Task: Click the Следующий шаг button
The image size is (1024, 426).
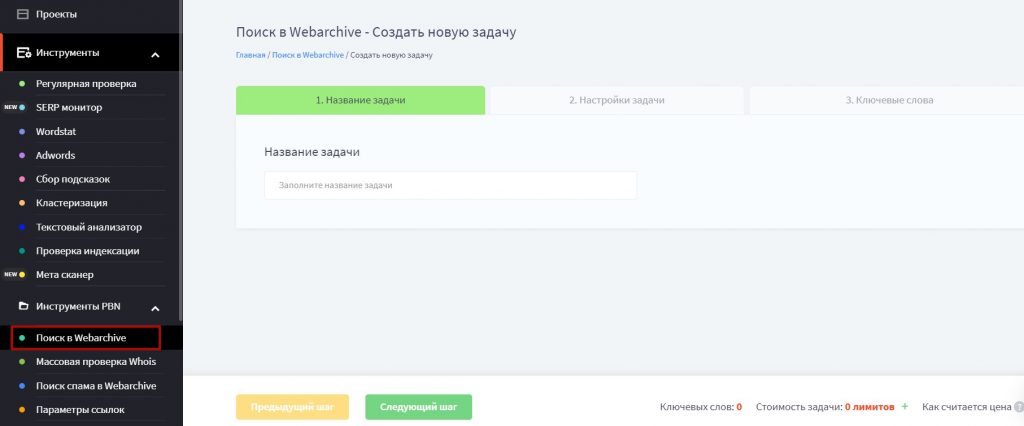Action: [419, 406]
